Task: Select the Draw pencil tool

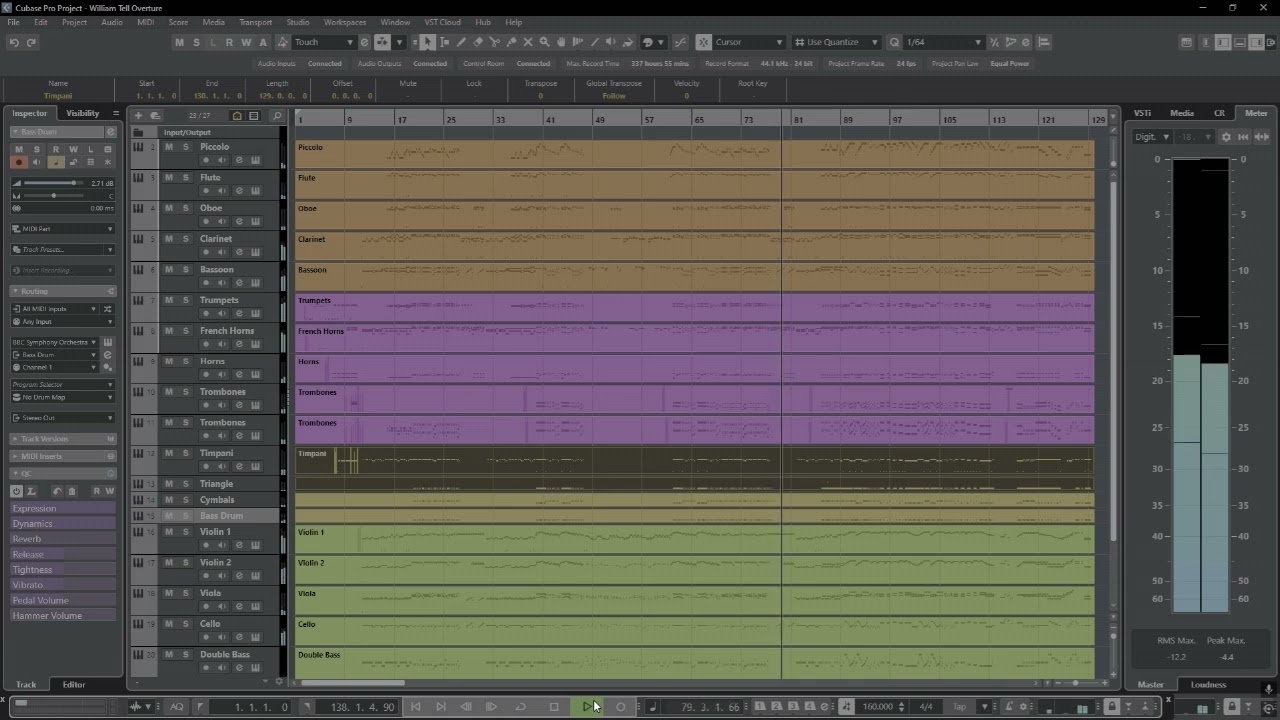Action: (x=461, y=42)
